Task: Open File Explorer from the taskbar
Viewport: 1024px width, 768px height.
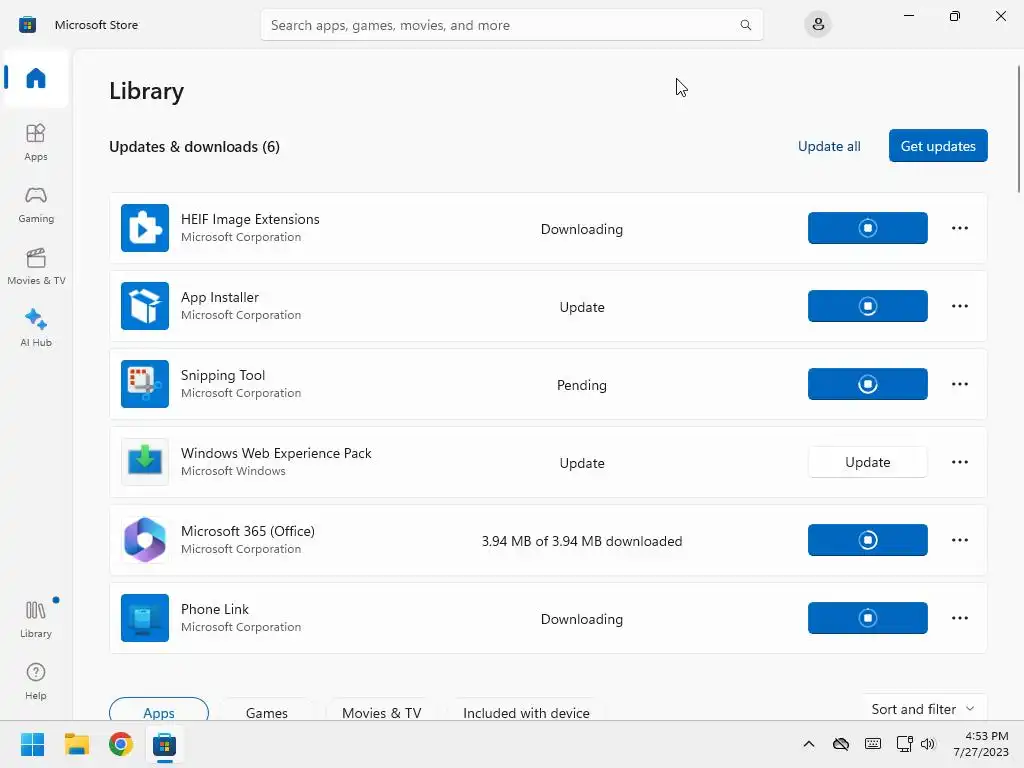Action: click(x=76, y=744)
